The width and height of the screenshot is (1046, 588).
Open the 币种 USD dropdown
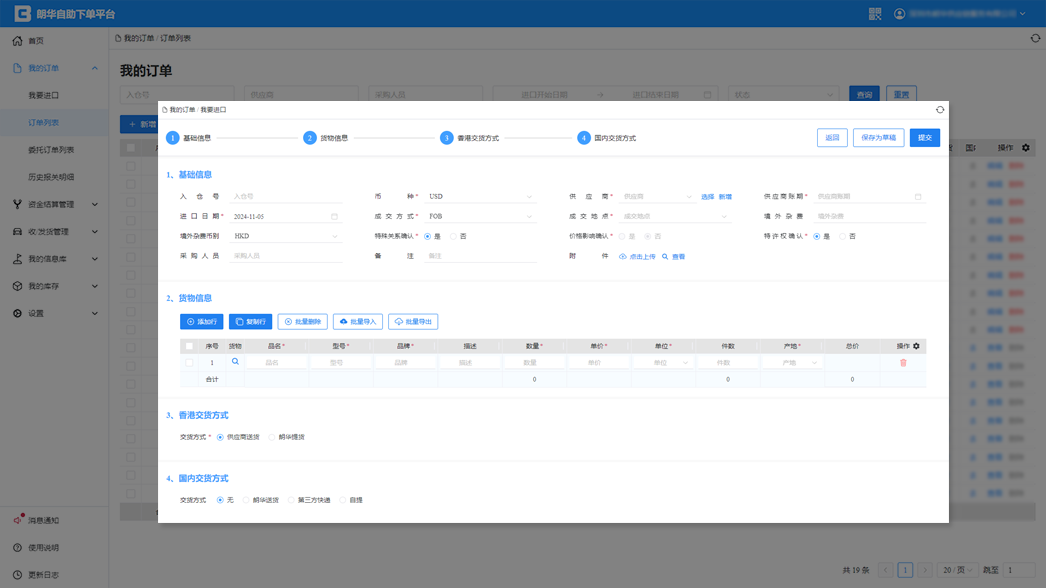pyautogui.click(x=480, y=197)
